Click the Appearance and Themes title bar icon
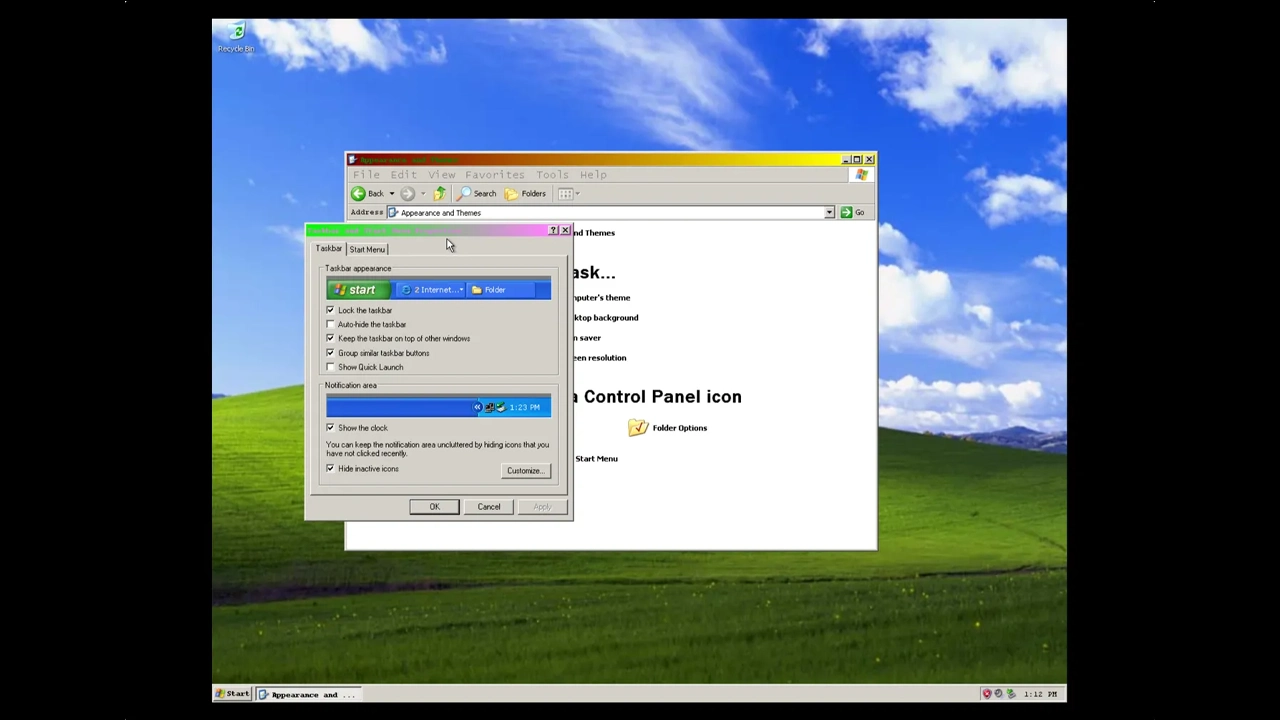 [x=352, y=160]
